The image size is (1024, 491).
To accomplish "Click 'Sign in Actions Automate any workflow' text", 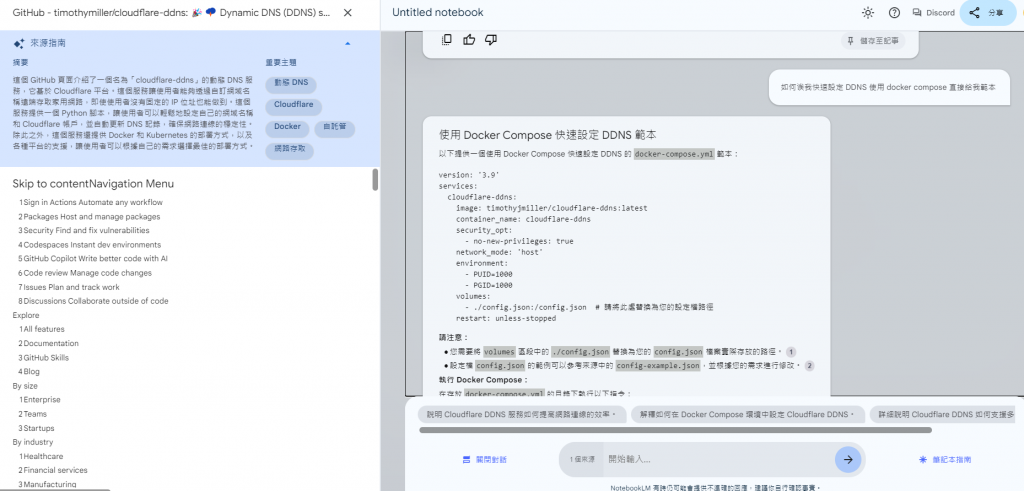I will point(91,202).
